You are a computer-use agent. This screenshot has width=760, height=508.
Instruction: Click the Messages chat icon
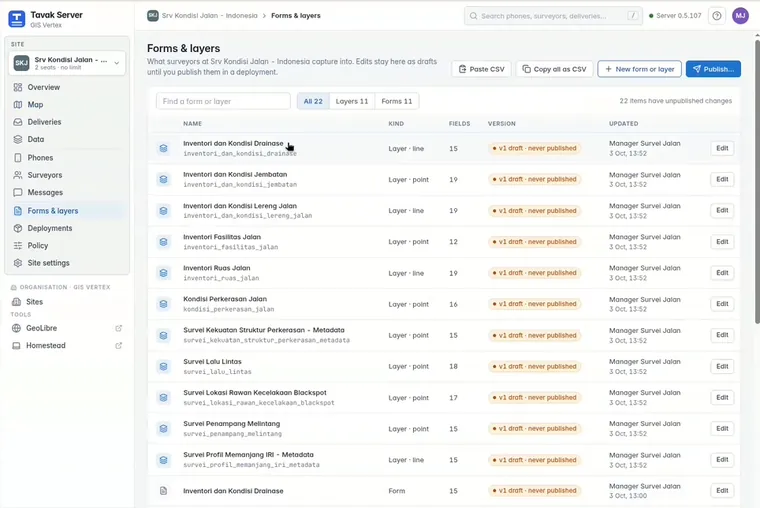18,192
